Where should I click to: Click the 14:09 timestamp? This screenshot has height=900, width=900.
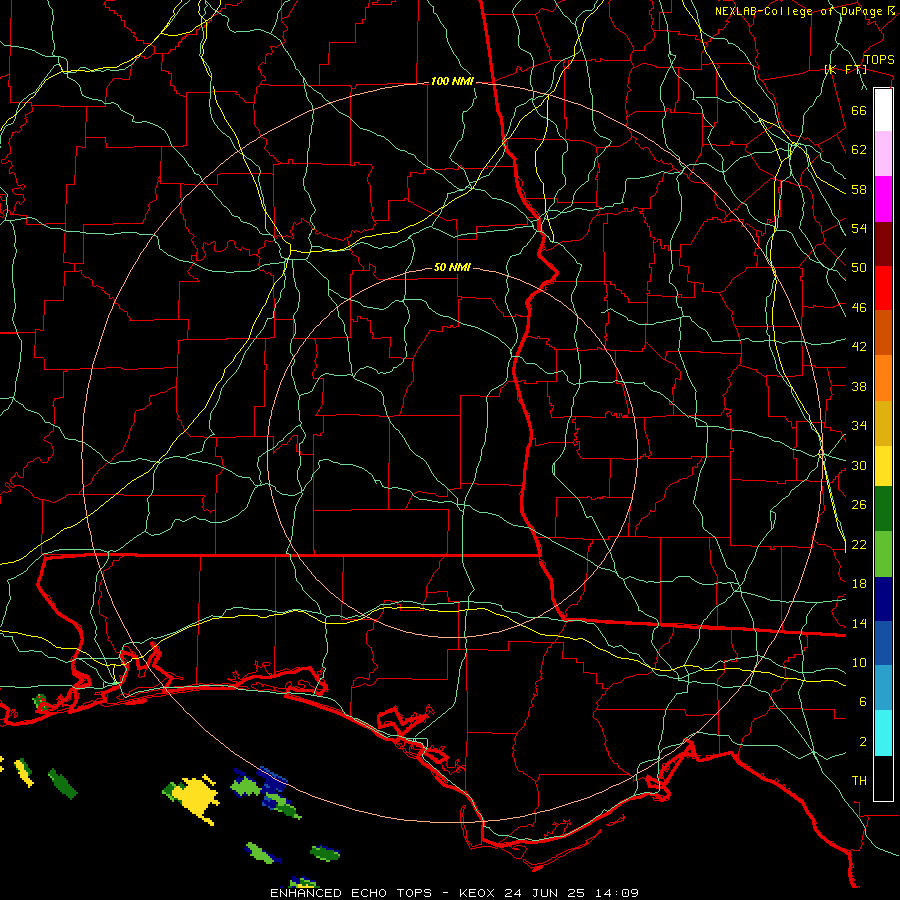click(x=616, y=893)
